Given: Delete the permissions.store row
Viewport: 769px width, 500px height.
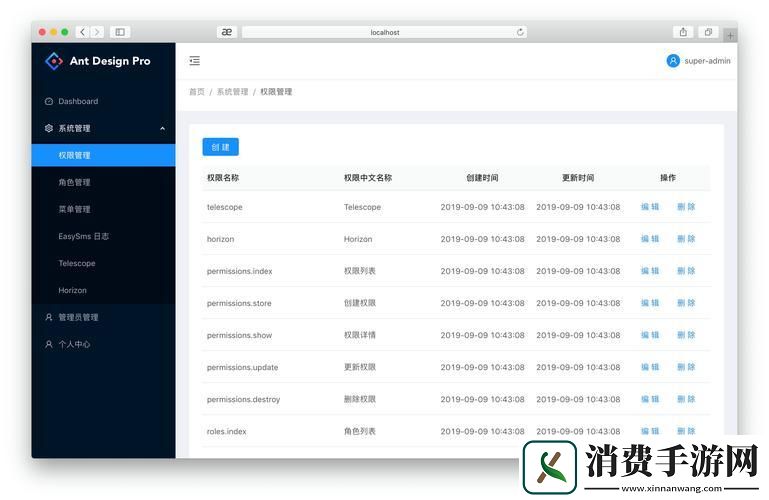Looking at the screenshot, I should tap(686, 303).
